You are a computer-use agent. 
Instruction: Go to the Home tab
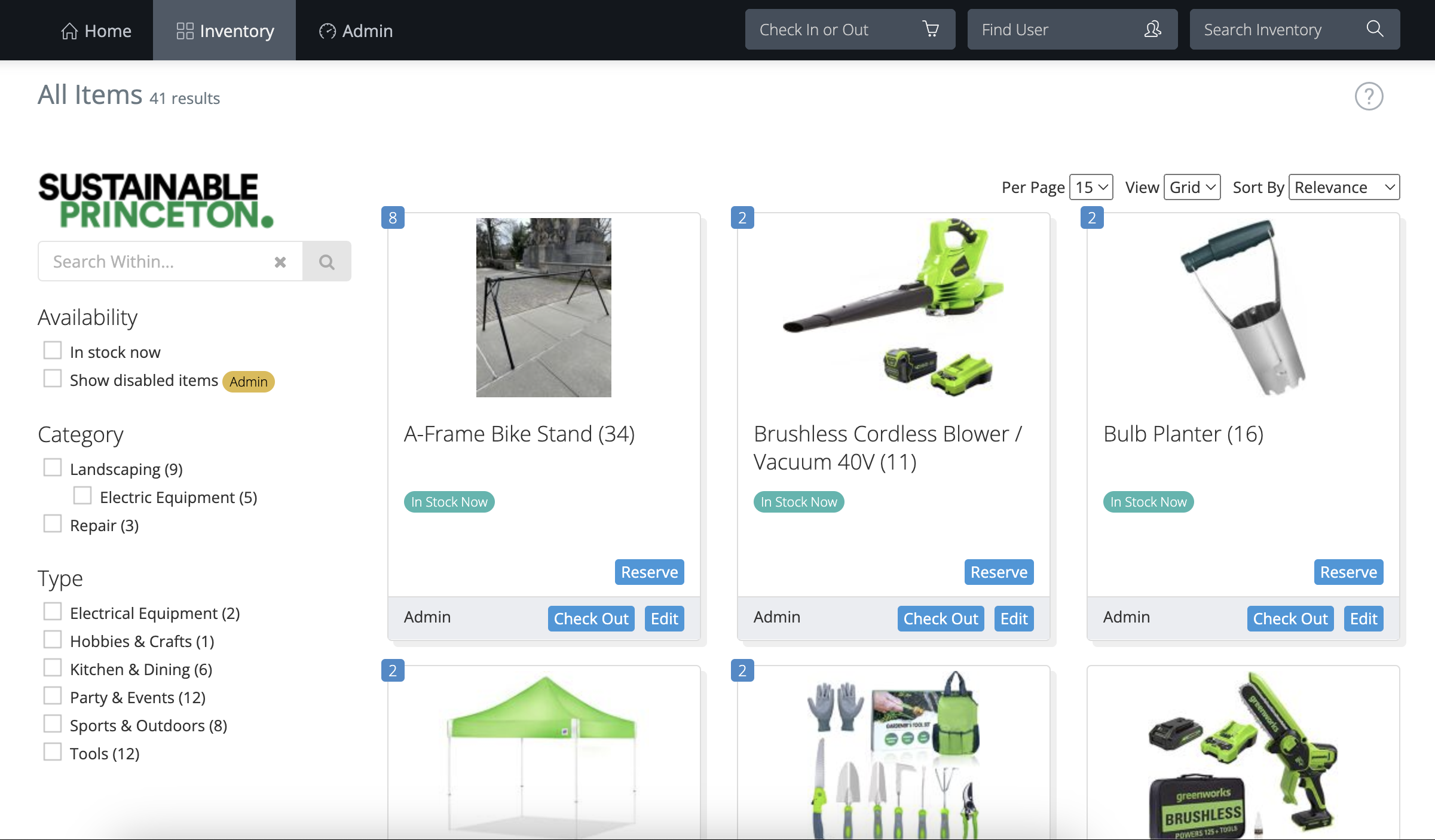[x=96, y=30]
